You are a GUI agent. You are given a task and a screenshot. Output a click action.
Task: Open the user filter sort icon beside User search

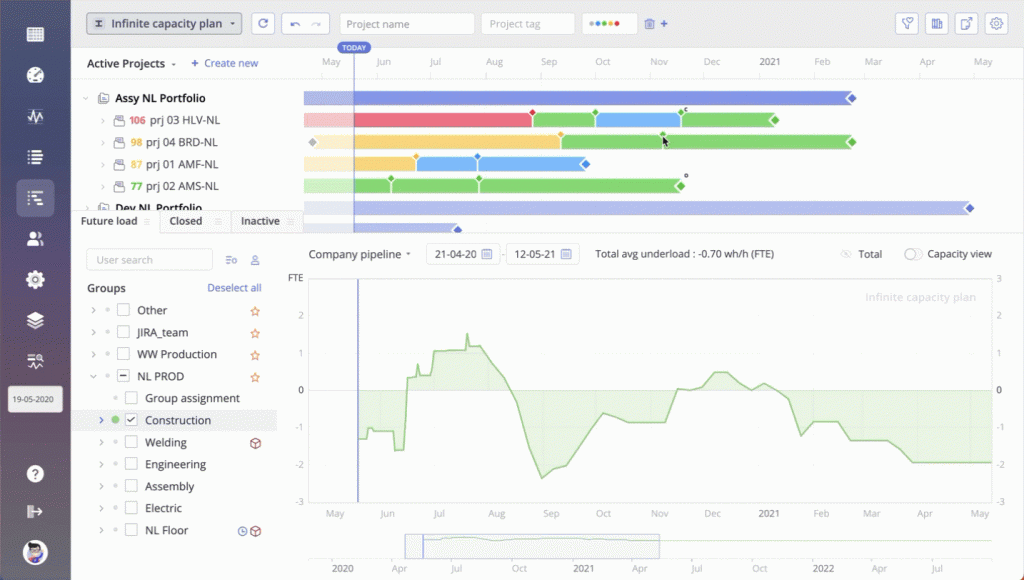click(230, 259)
